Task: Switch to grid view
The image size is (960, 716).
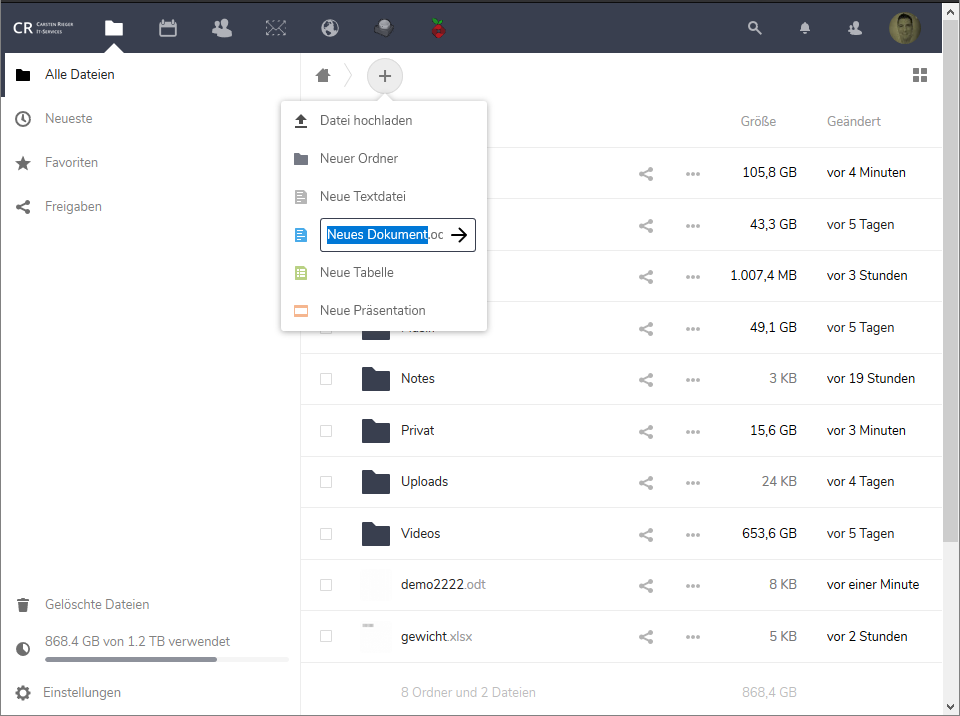Action: point(920,74)
